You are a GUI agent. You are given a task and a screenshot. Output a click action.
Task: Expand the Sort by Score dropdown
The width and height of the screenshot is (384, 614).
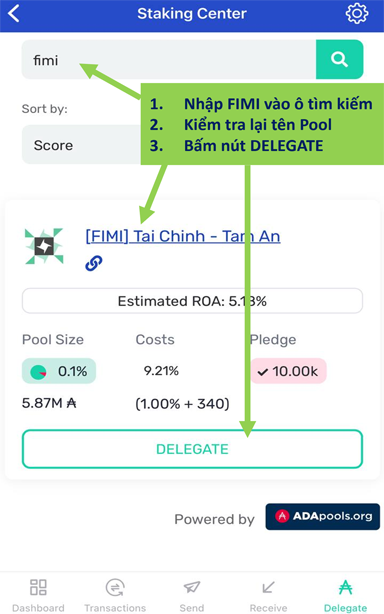pos(81,145)
